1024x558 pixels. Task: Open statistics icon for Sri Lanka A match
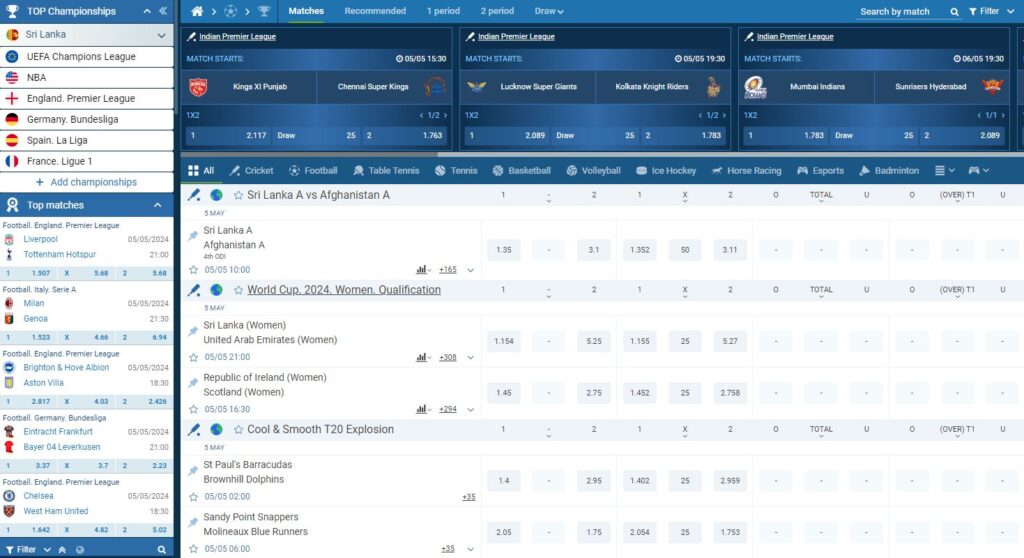tap(422, 269)
